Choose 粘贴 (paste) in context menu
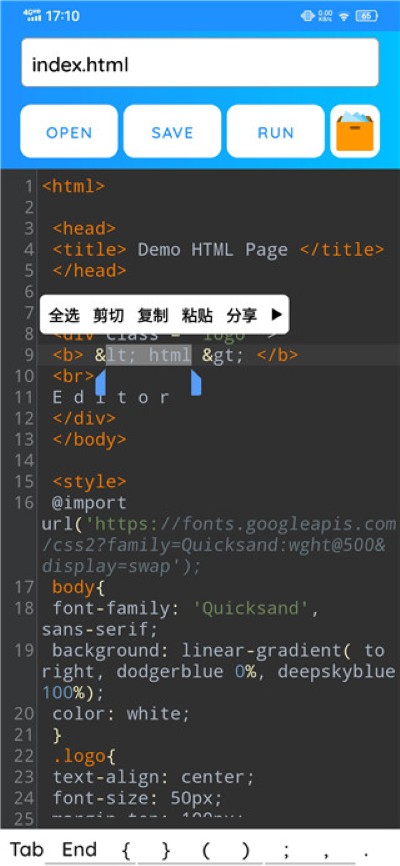This screenshot has width=400, height=866. tap(197, 315)
